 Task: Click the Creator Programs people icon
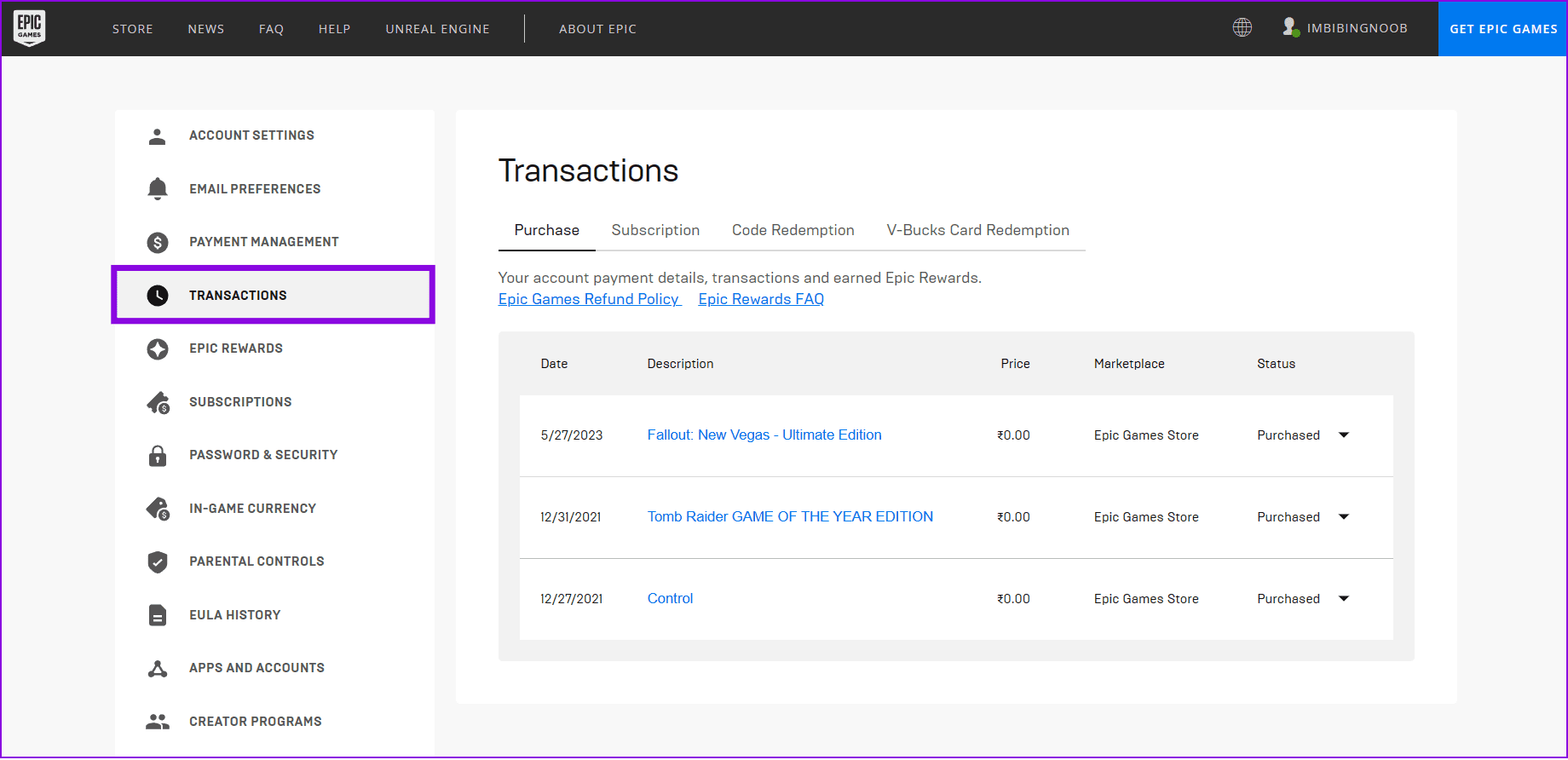click(x=158, y=722)
